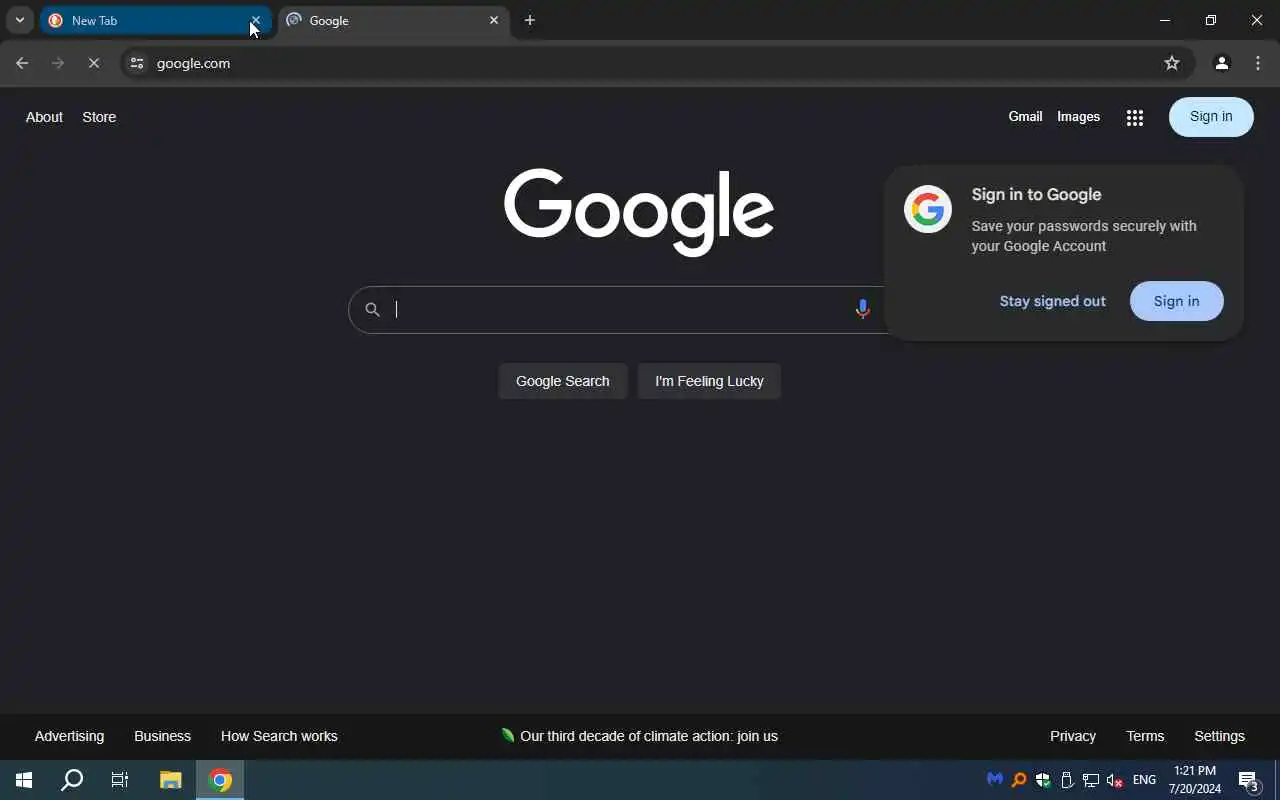Go to Gmail
Image resolution: width=1280 pixels, height=800 pixels.
tap(1025, 116)
